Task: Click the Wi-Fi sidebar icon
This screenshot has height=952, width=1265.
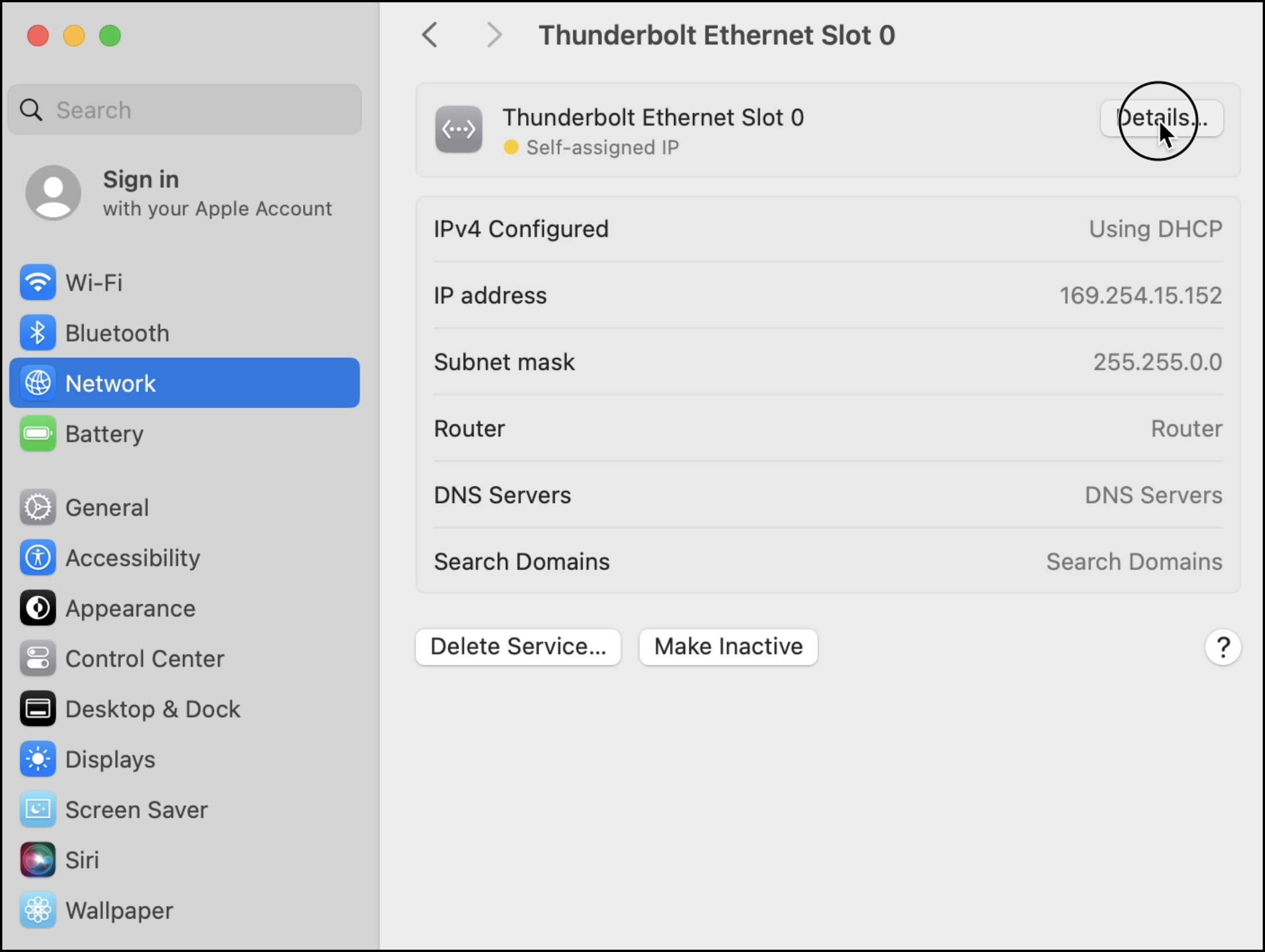Action: pos(38,283)
